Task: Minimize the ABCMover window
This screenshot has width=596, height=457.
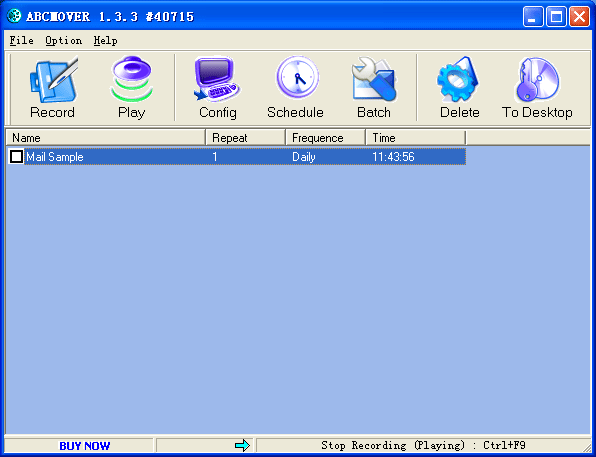Action: click(533, 17)
